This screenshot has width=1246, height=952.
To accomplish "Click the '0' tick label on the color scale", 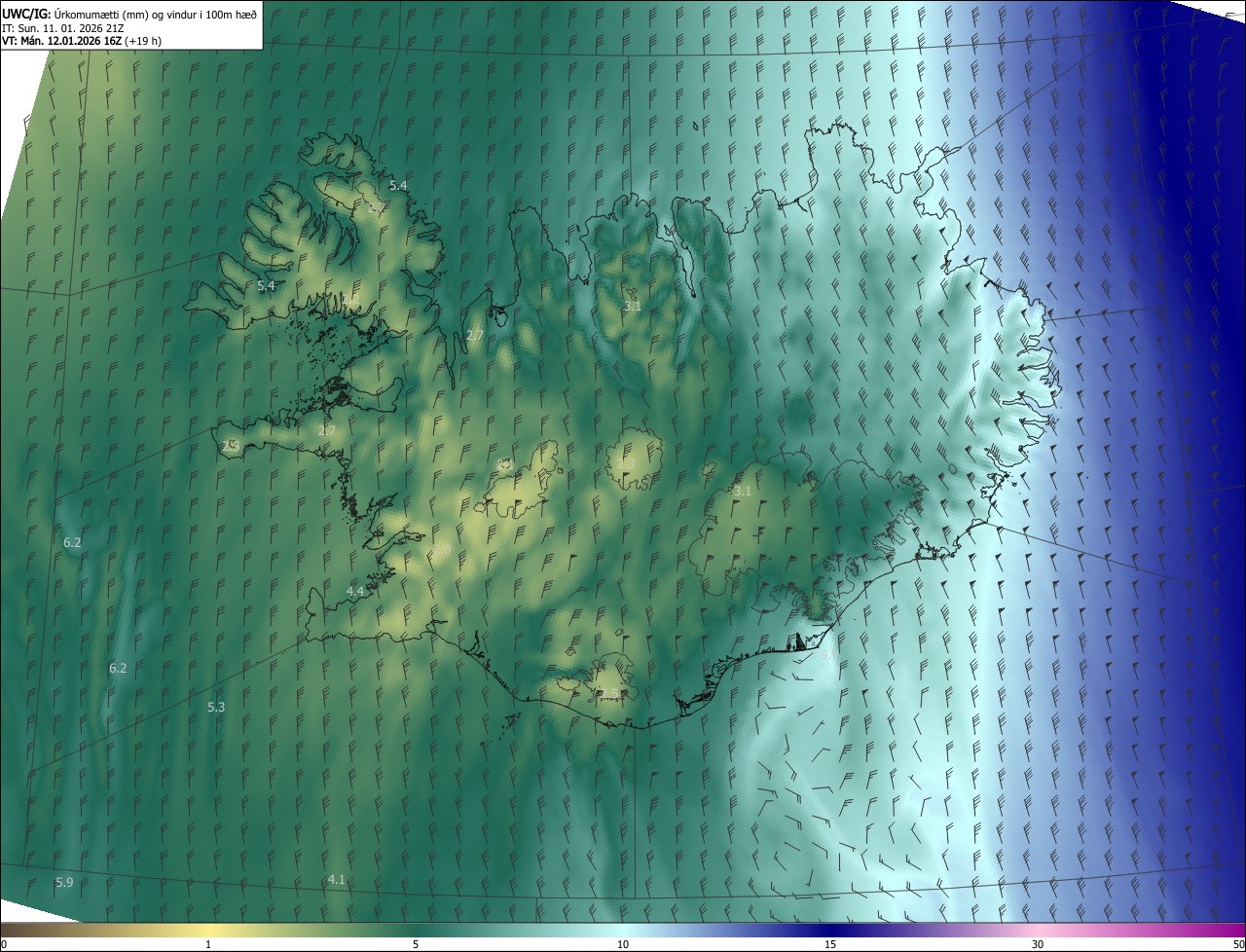I will [x=3, y=944].
